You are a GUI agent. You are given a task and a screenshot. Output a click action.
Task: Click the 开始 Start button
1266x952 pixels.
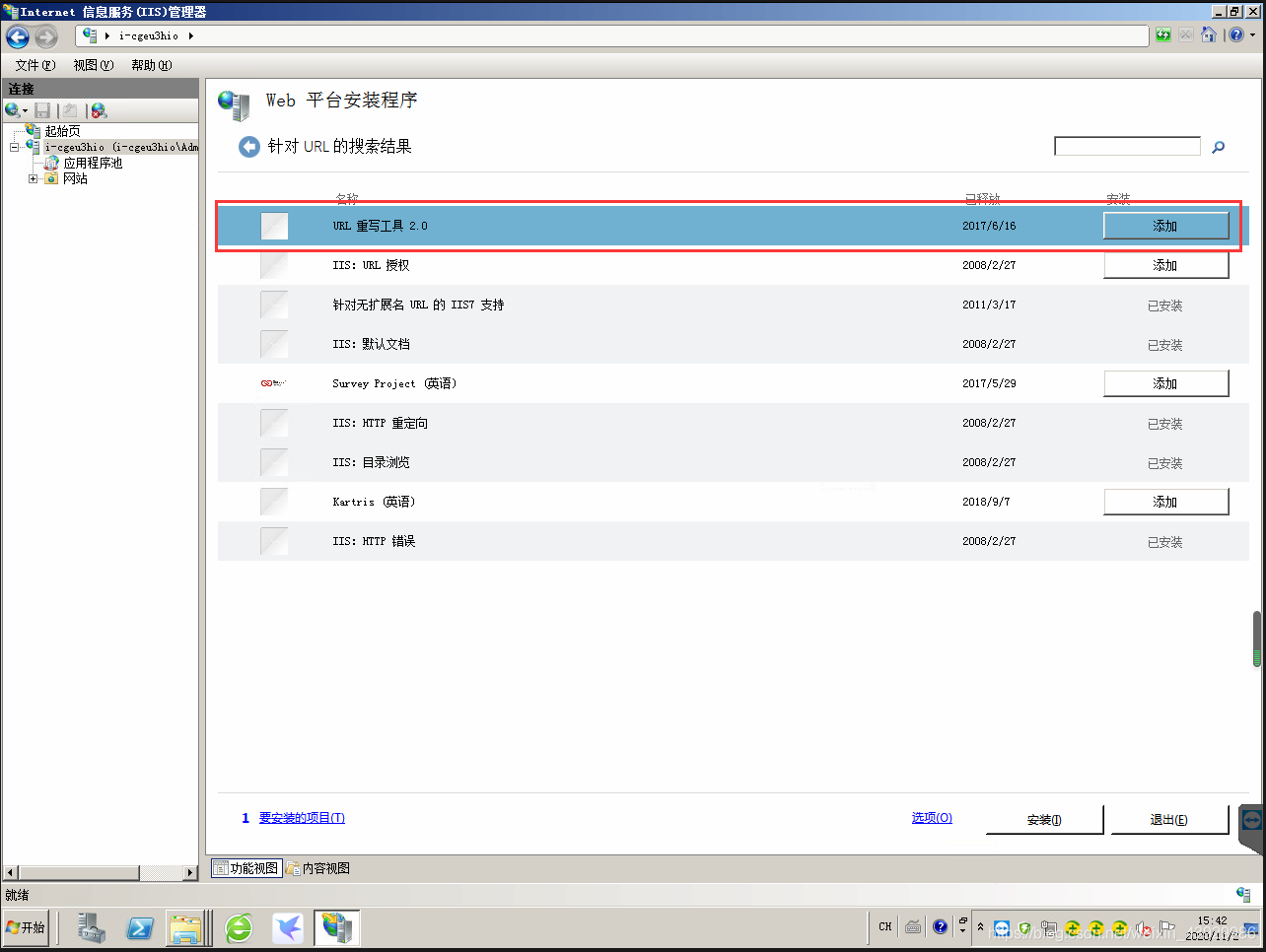[x=26, y=928]
